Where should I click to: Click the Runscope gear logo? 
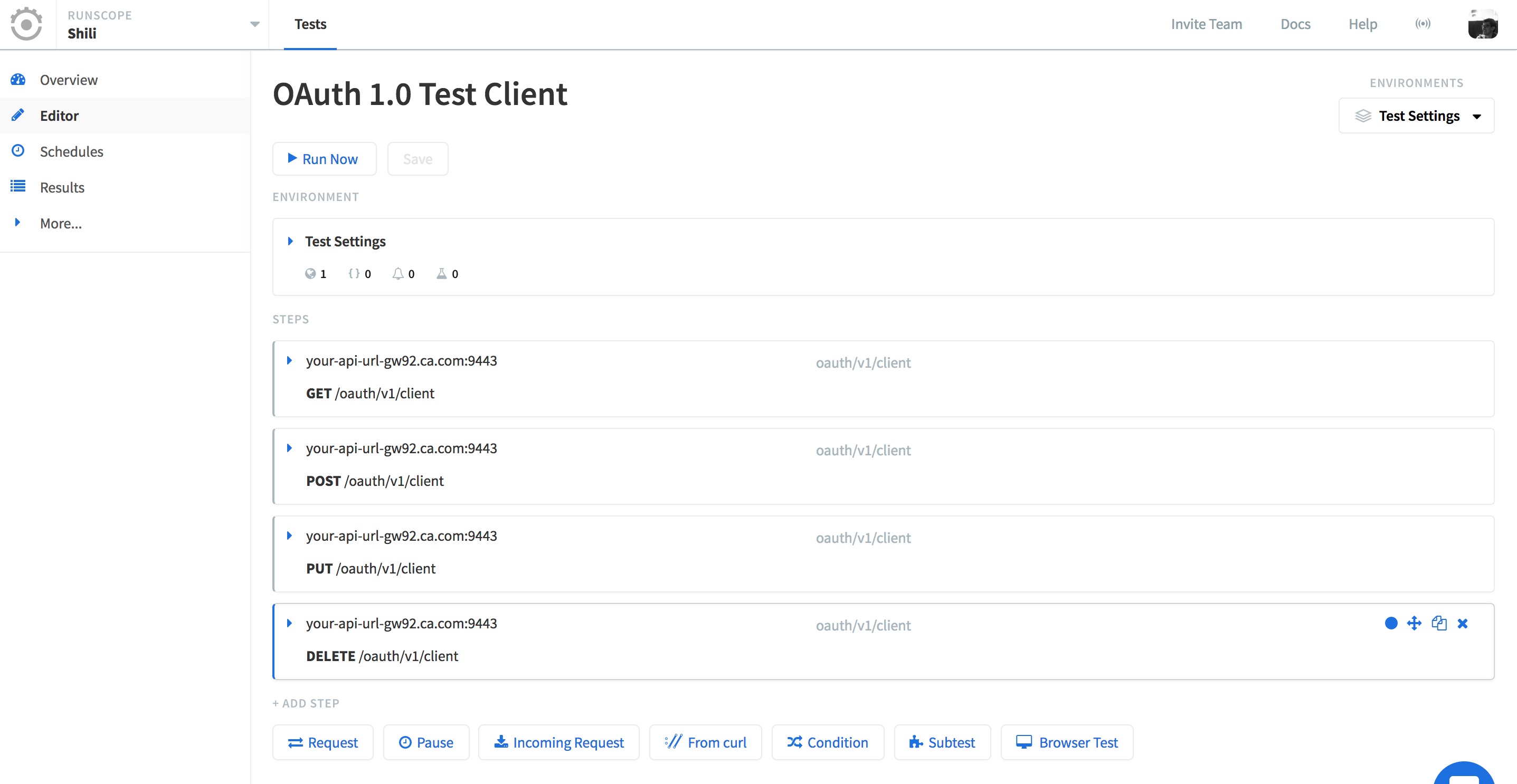(26, 24)
